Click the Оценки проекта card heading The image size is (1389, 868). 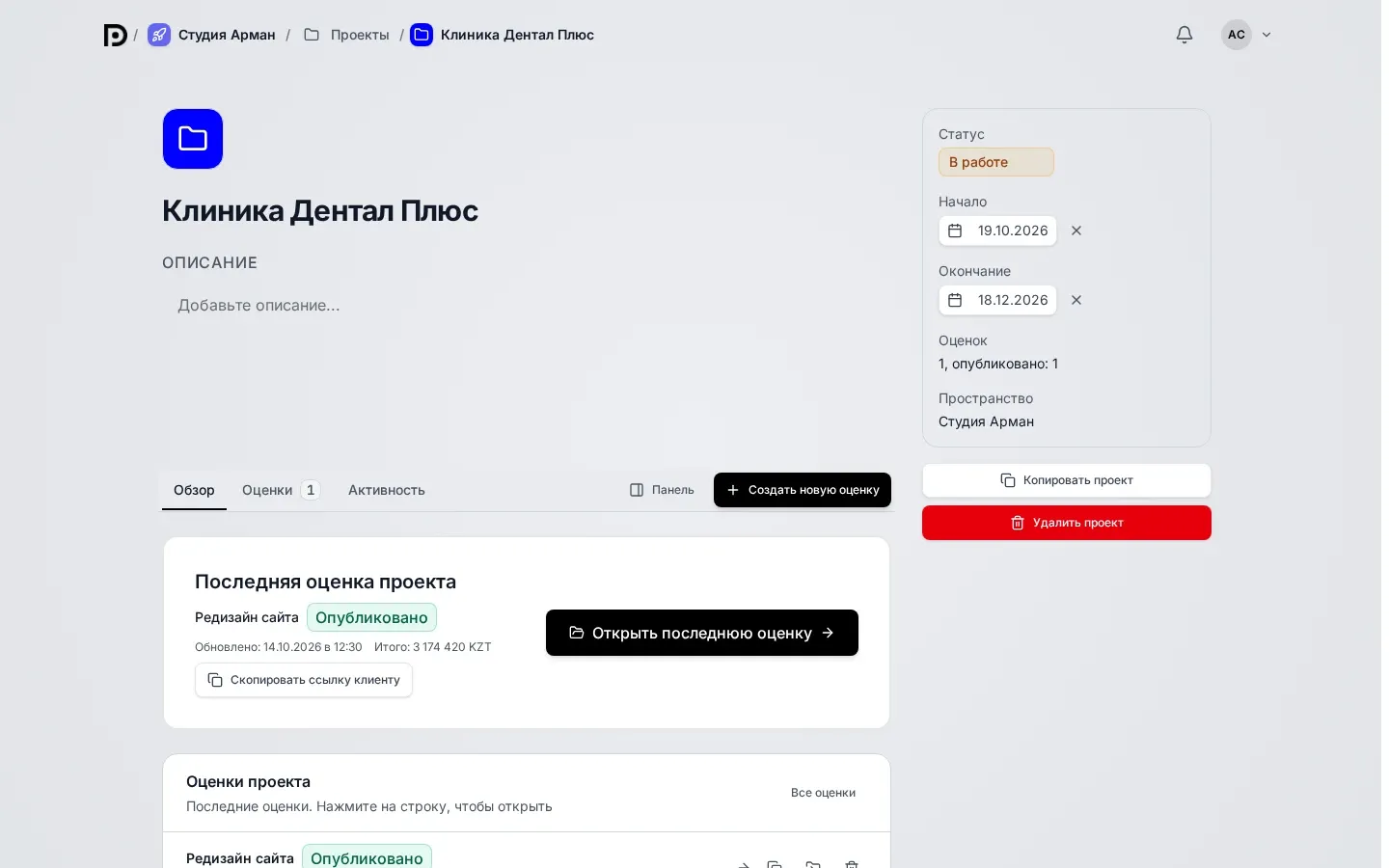[248, 781]
